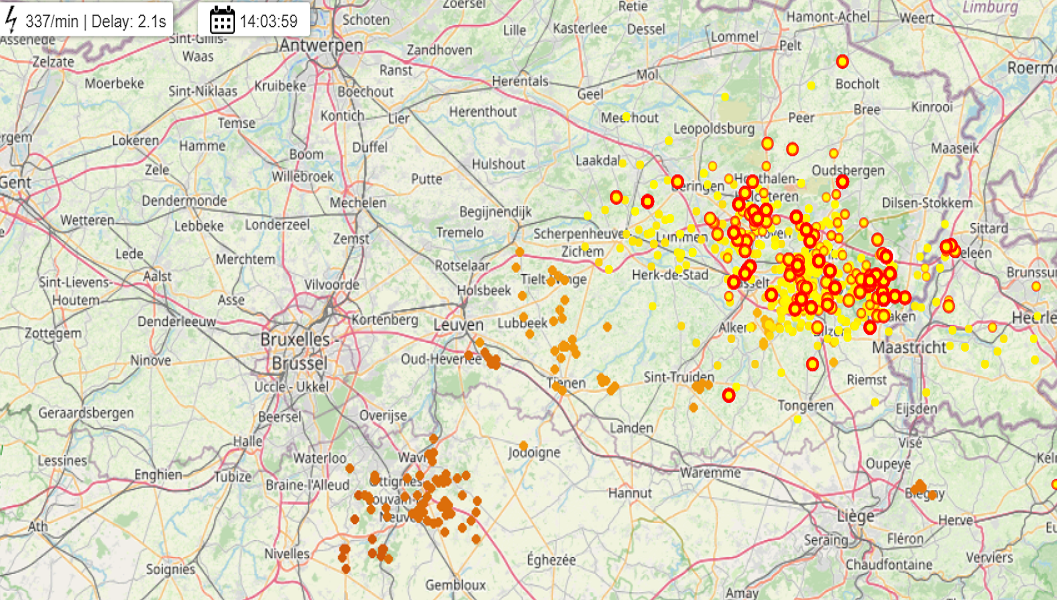Click the Mechelen town label
This screenshot has width=1057, height=600.
click(x=358, y=203)
